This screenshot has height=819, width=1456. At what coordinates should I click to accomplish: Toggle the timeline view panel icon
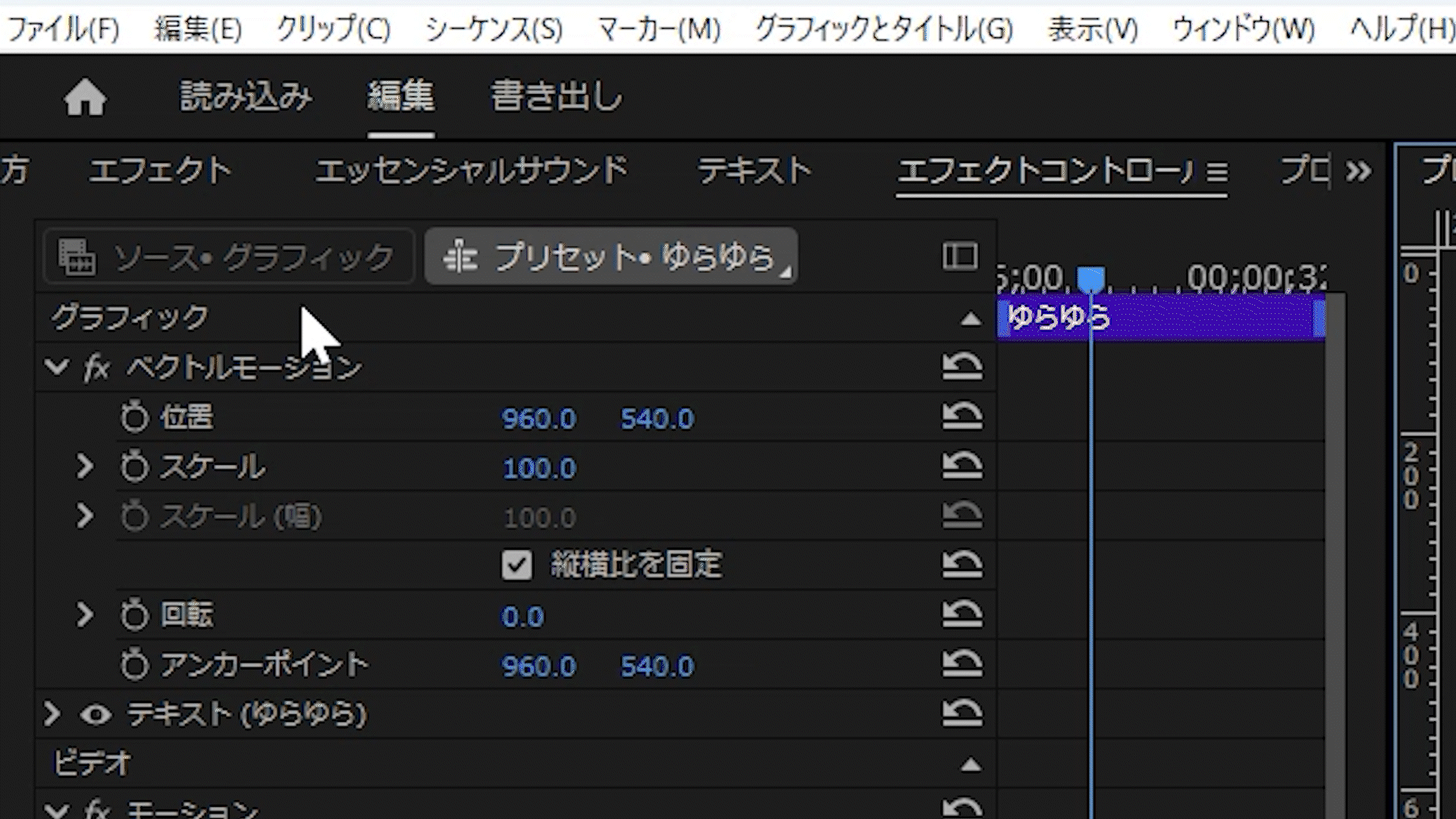coord(960,256)
